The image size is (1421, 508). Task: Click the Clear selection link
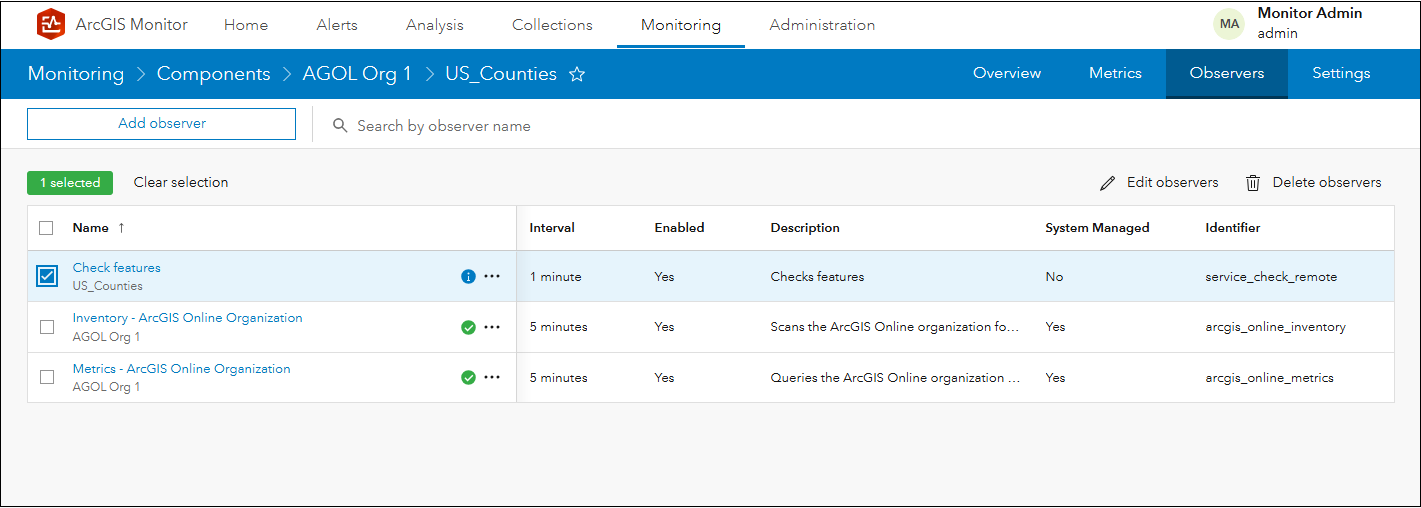tap(181, 182)
